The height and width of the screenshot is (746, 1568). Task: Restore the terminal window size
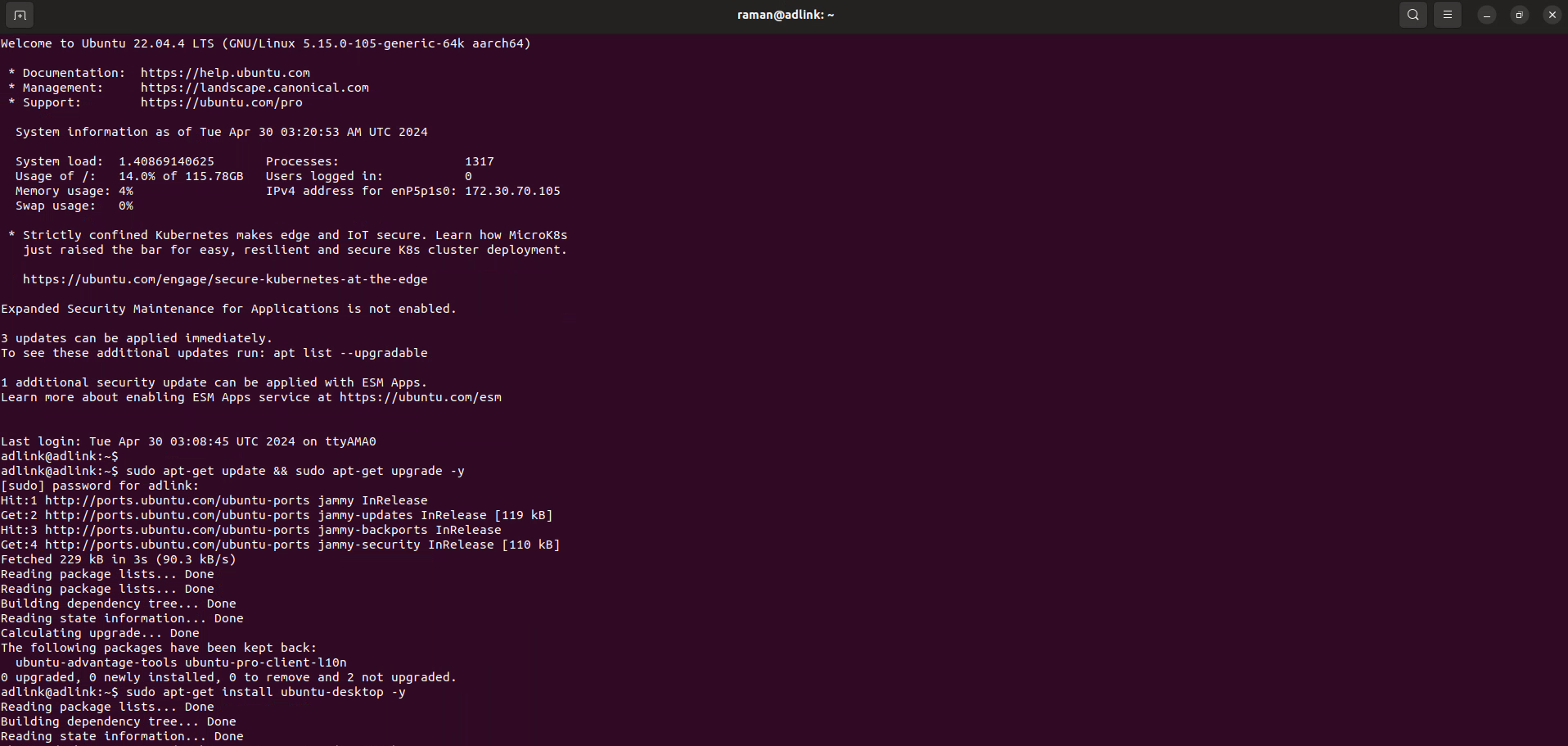(x=1520, y=15)
